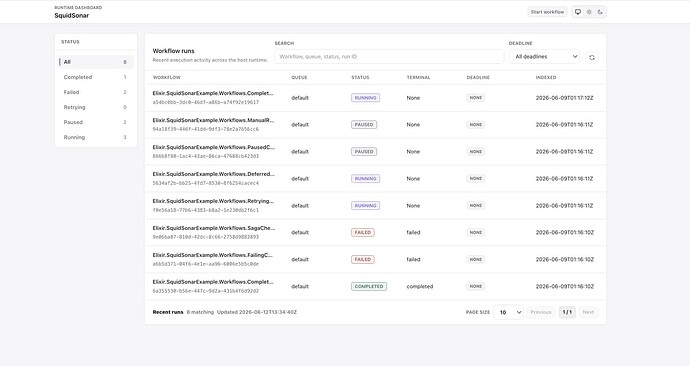Click the Queue column header
The width and height of the screenshot is (690, 366).
tap(299, 77)
